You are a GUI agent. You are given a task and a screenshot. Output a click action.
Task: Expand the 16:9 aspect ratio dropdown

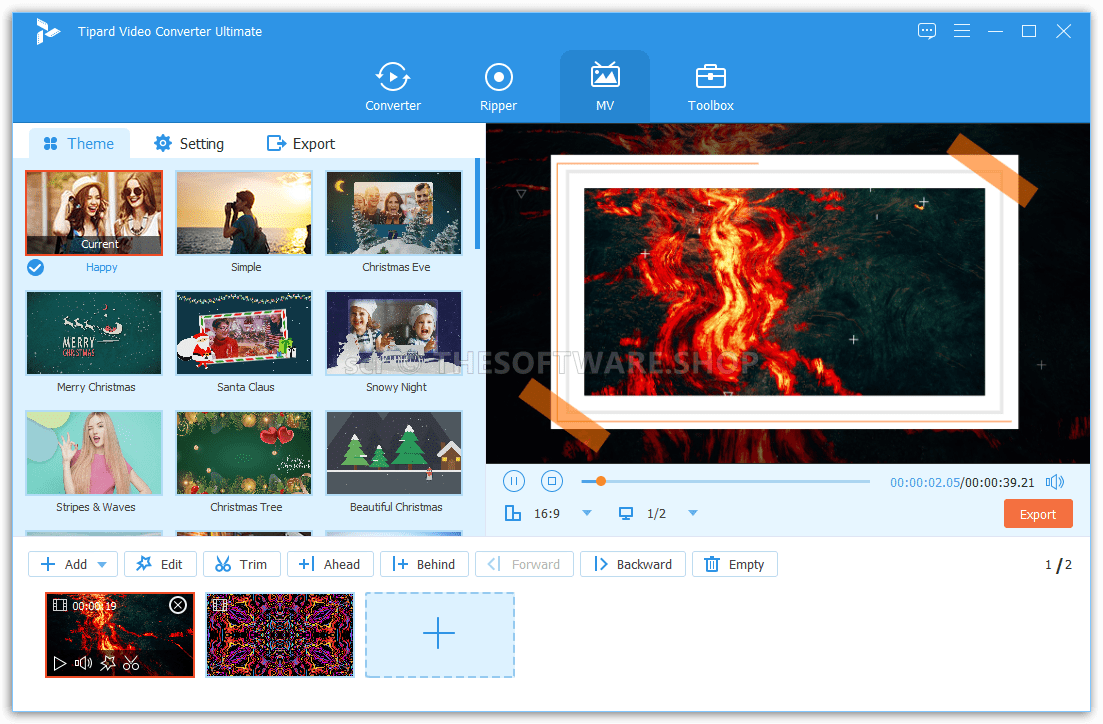(x=587, y=513)
